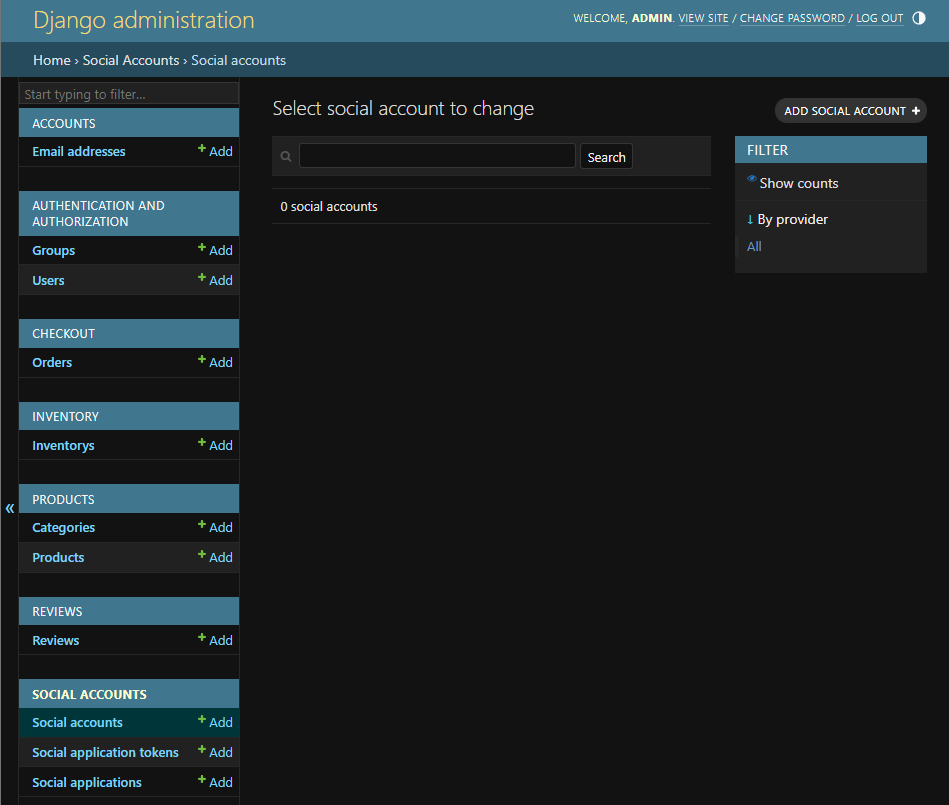Screen dimensions: 949x805
Task: Open Social application tokens in the sidebar
Action: (x=105, y=752)
